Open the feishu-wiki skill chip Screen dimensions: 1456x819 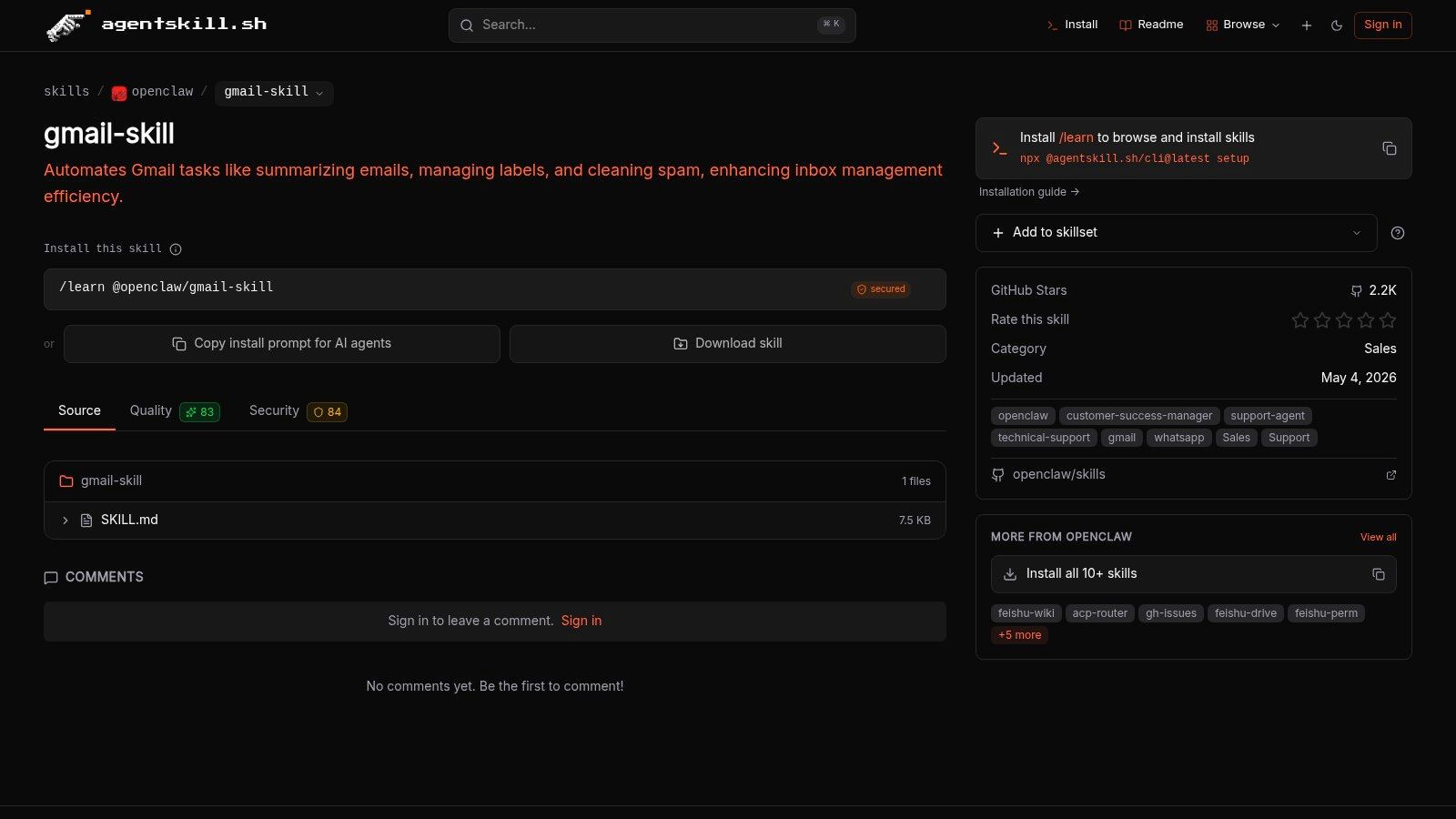pos(1026,613)
